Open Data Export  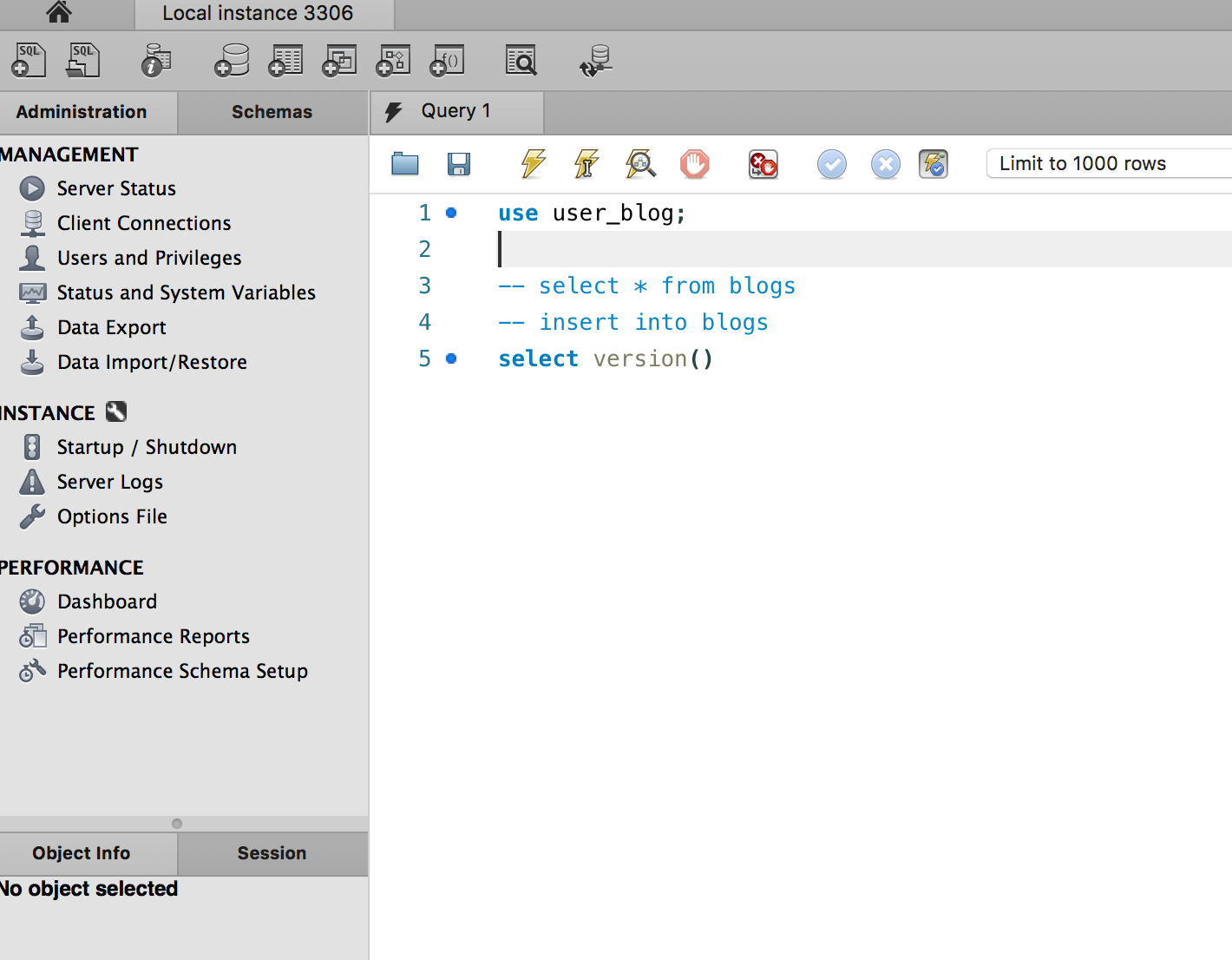click(111, 327)
